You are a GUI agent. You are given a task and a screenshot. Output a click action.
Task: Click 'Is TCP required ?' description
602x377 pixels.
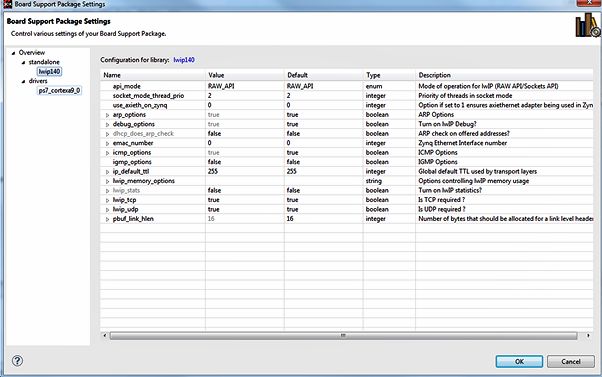click(x=442, y=200)
